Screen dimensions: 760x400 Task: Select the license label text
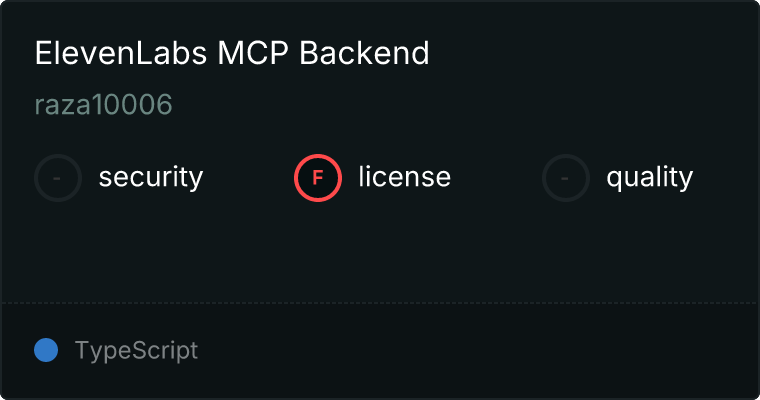405,176
